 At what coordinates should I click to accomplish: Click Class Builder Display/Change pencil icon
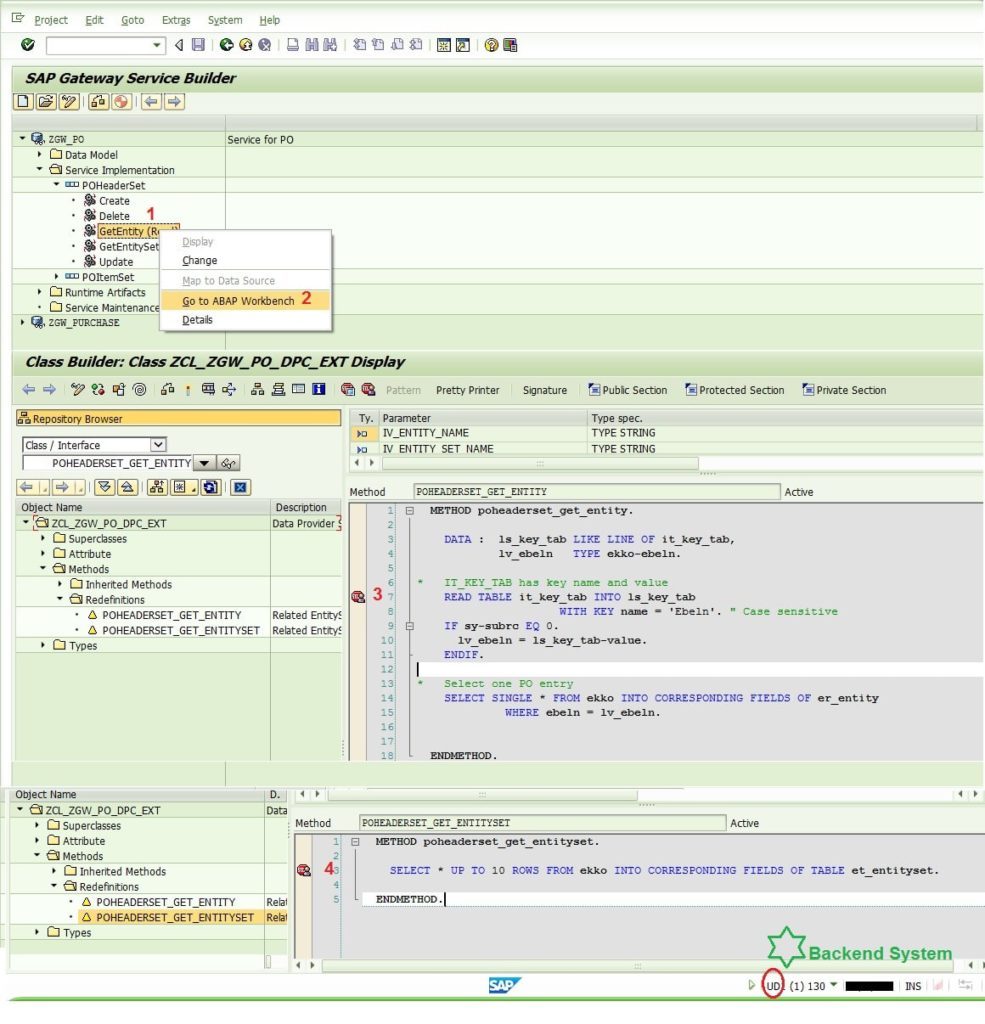tap(78, 389)
